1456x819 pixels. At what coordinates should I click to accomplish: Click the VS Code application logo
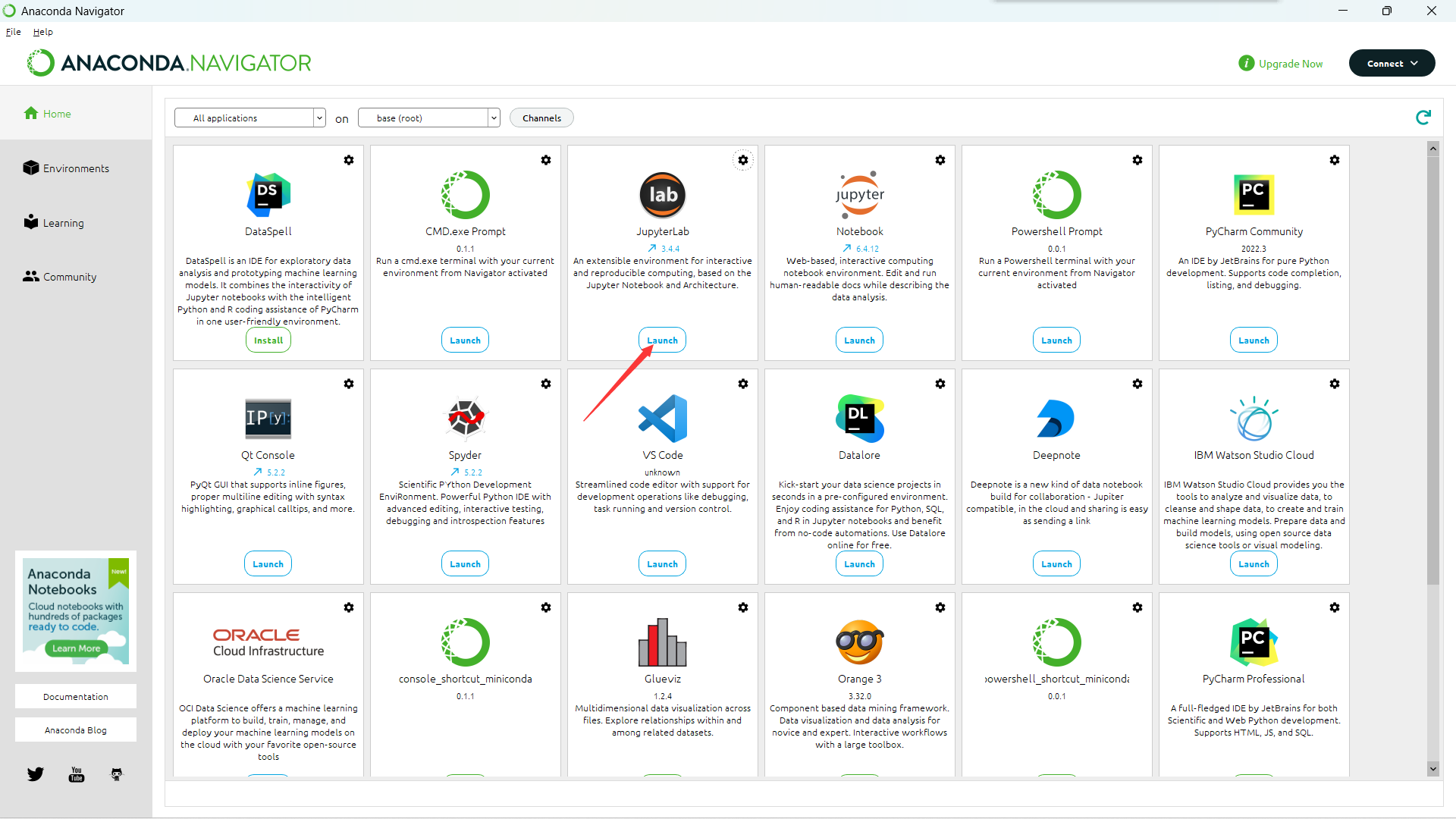pyautogui.click(x=662, y=419)
